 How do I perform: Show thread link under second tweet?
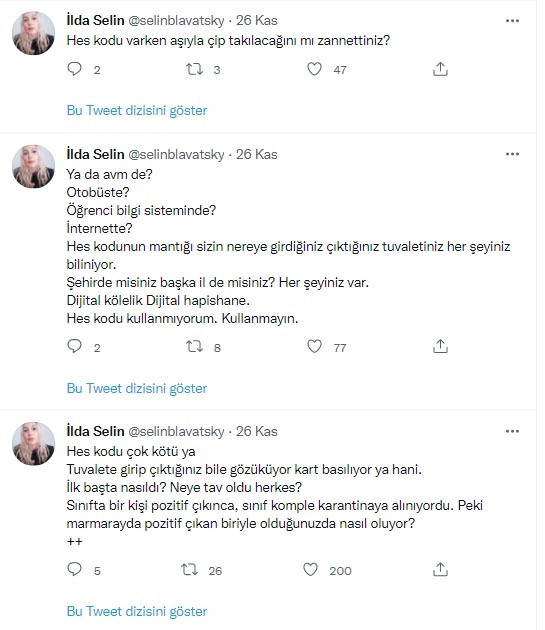pos(137,389)
